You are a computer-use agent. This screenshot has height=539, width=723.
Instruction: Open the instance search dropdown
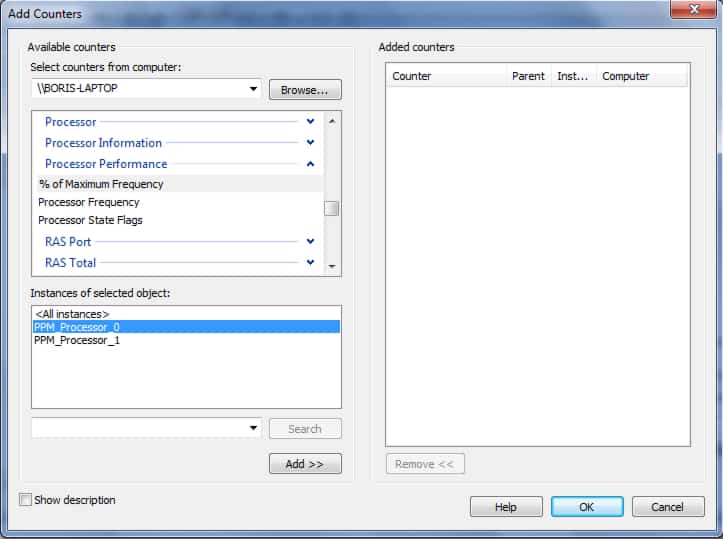[253, 429]
